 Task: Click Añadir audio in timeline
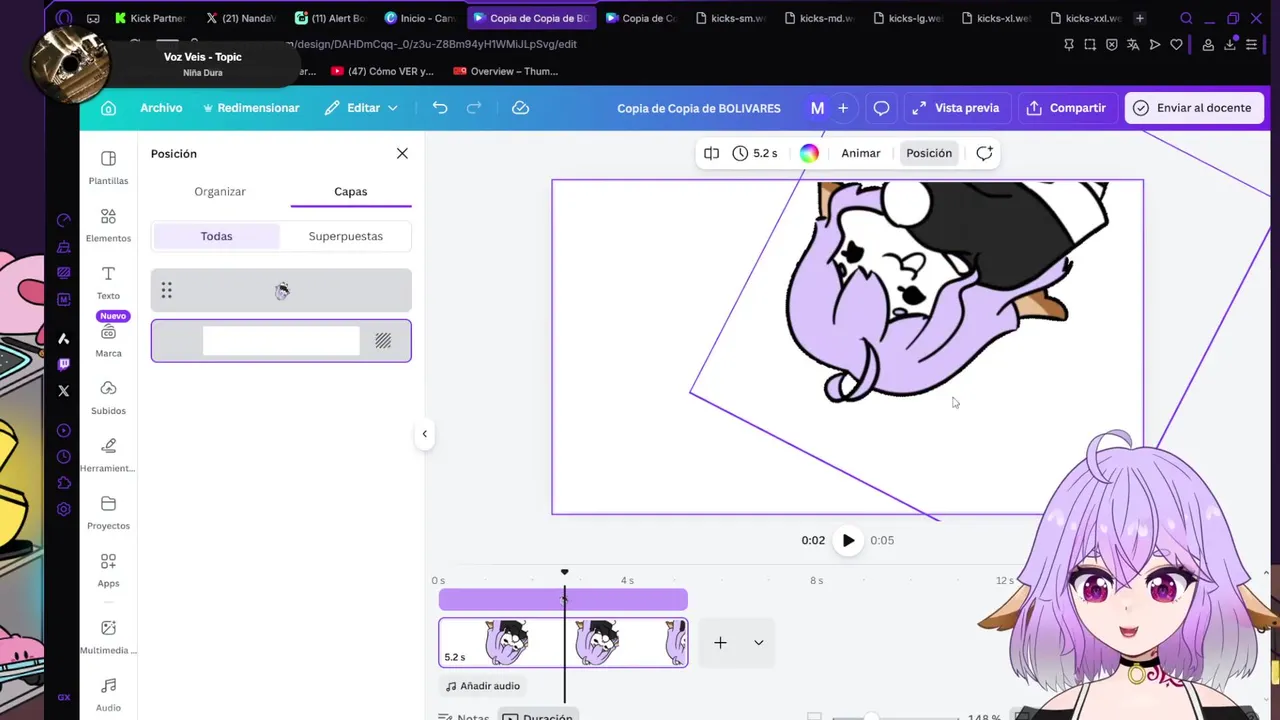pyautogui.click(x=483, y=686)
